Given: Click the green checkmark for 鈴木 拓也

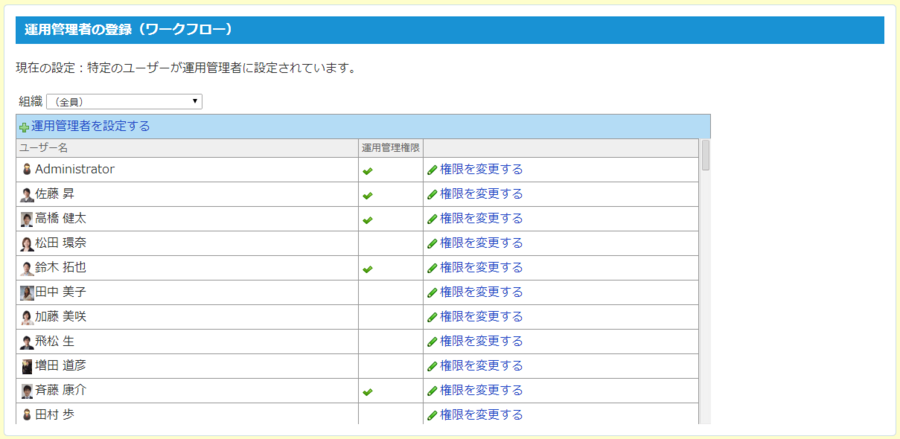Looking at the screenshot, I should pyautogui.click(x=367, y=268).
